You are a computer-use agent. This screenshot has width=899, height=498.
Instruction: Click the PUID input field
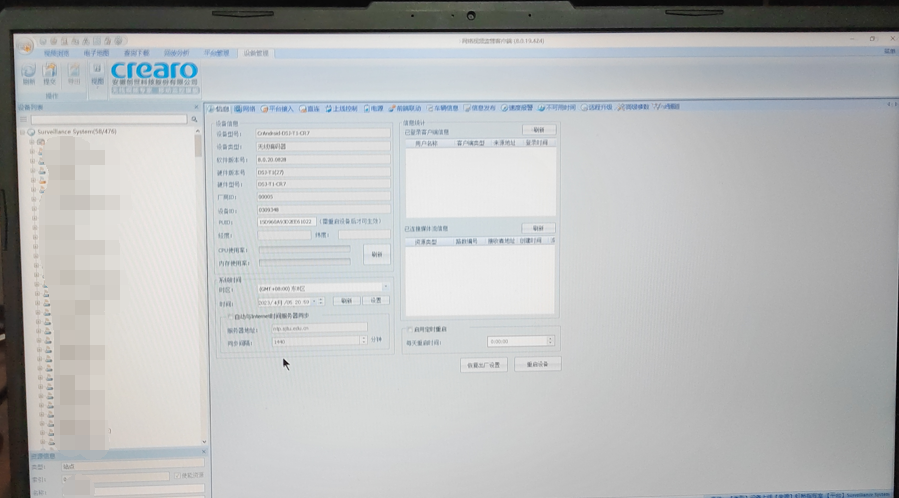click(x=286, y=221)
